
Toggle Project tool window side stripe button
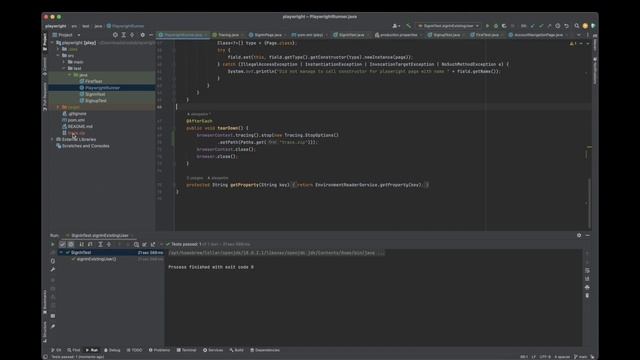click(x=44, y=41)
